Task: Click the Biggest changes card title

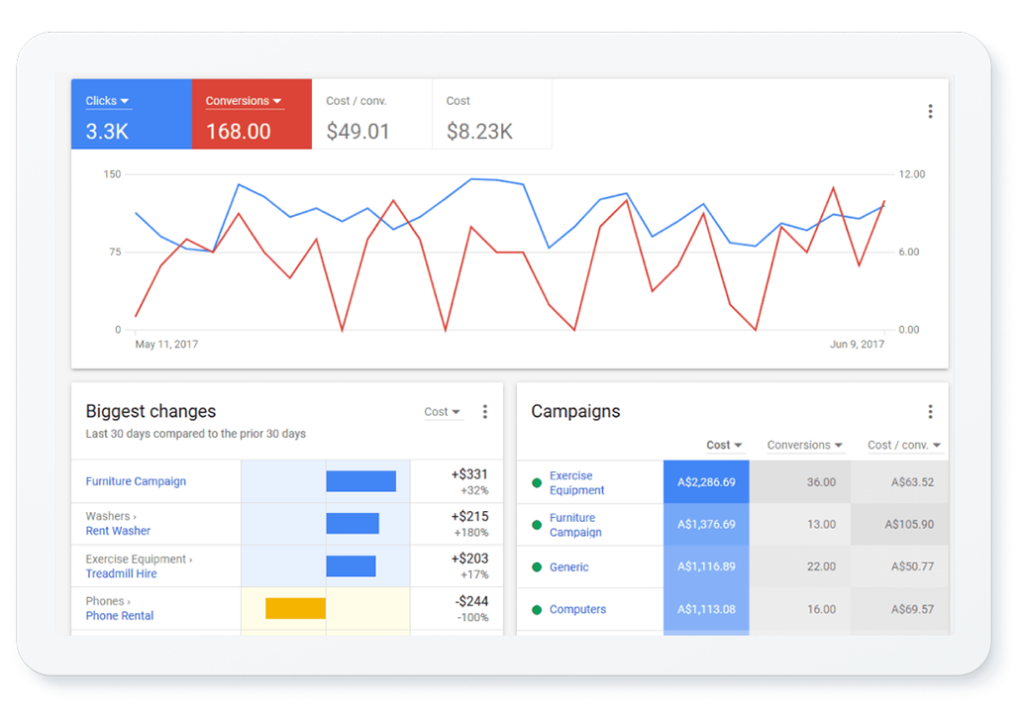Action: (x=151, y=411)
